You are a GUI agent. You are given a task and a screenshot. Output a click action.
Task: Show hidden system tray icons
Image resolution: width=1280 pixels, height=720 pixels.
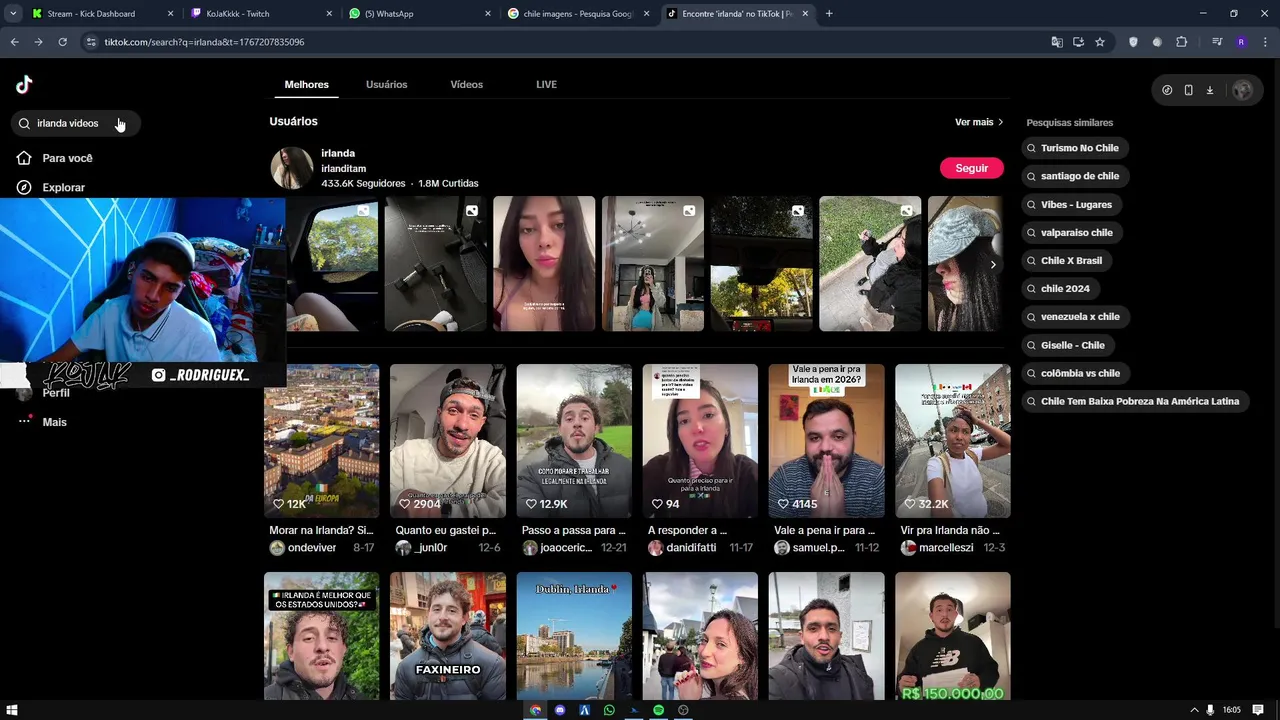coord(1193,710)
